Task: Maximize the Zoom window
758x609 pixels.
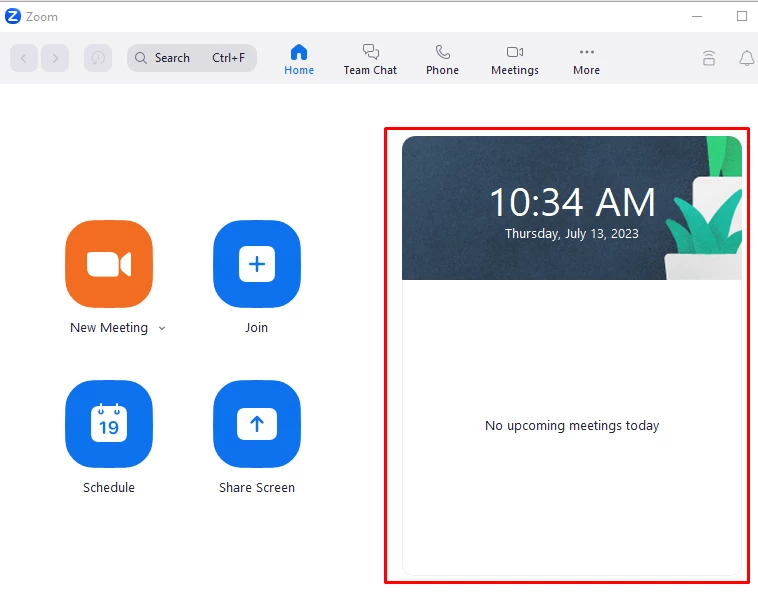Action: point(742,16)
